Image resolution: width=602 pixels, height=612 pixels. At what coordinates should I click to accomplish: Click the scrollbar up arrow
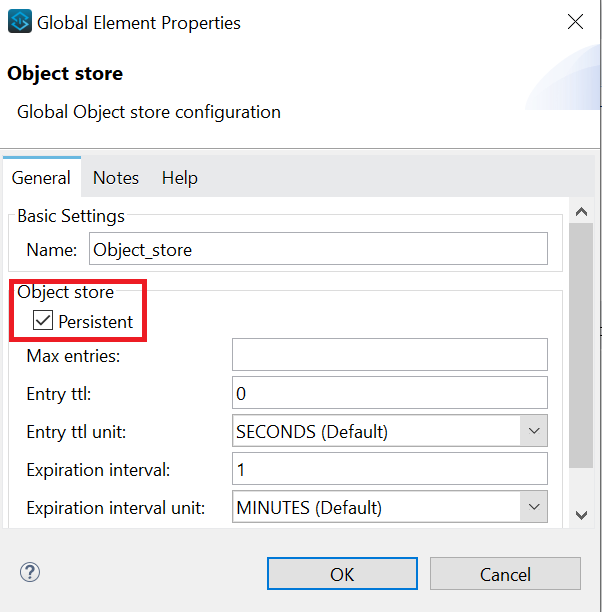coord(581,212)
